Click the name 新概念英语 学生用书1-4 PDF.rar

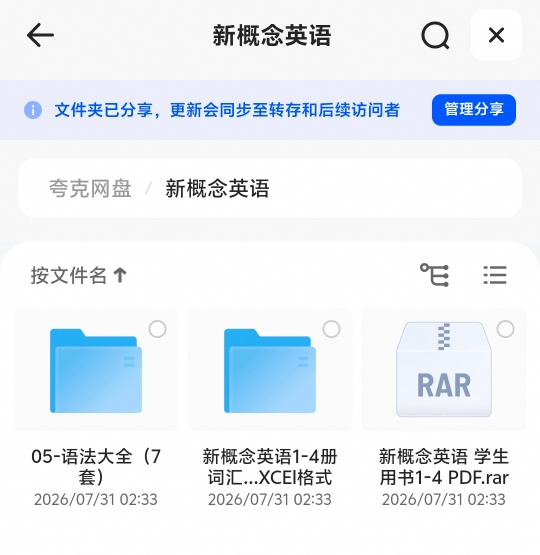tap(444, 467)
